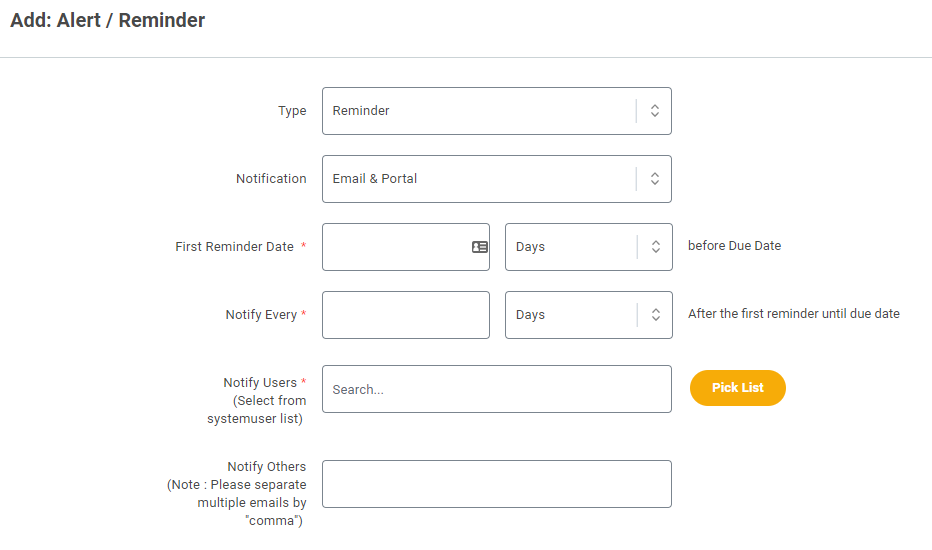This screenshot has height=550, width=932.
Task: Click the Add: Alert / Reminder heading
Action: [108, 20]
